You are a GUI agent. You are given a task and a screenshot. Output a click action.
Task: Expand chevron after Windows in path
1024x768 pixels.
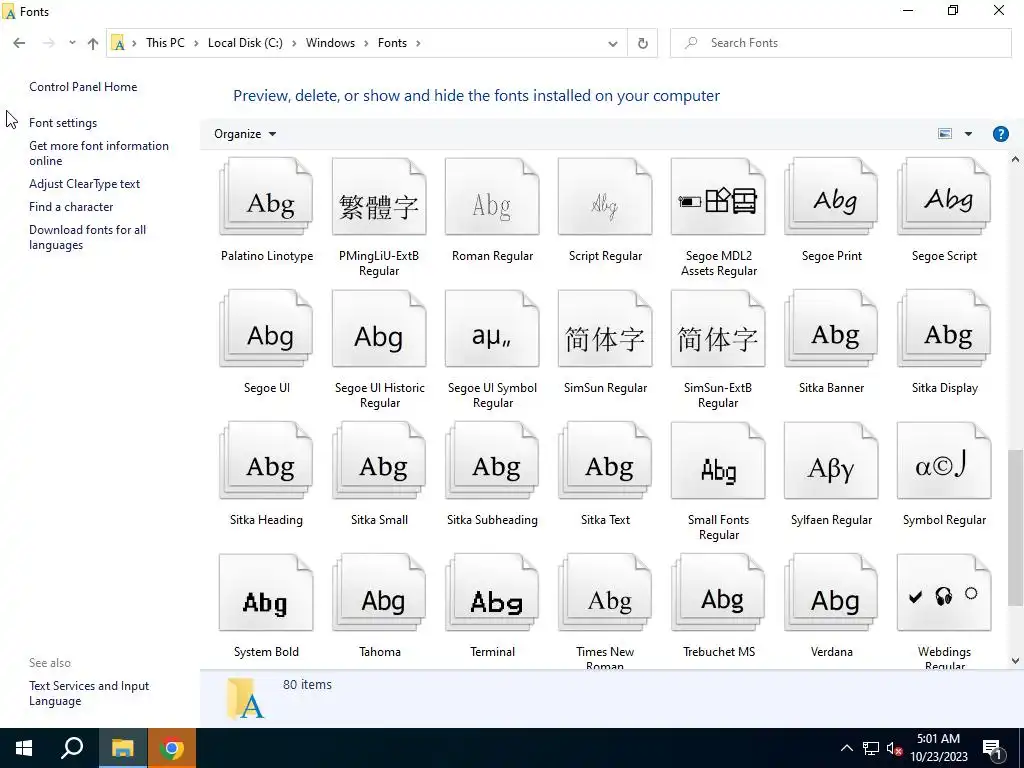(x=366, y=43)
